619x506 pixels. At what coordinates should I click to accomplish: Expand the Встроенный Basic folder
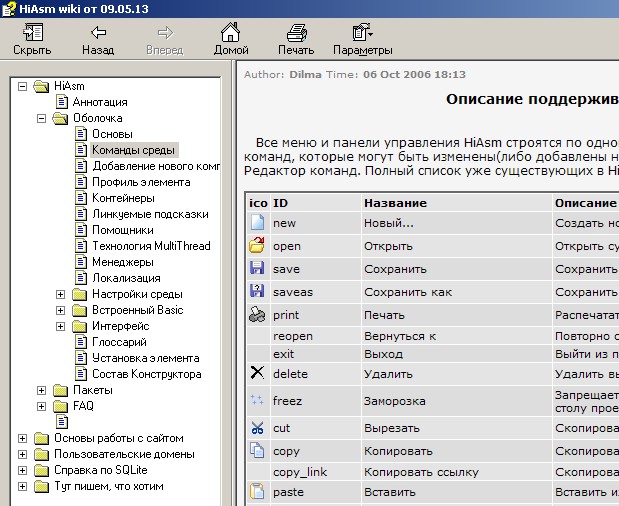pyautogui.click(x=60, y=310)
